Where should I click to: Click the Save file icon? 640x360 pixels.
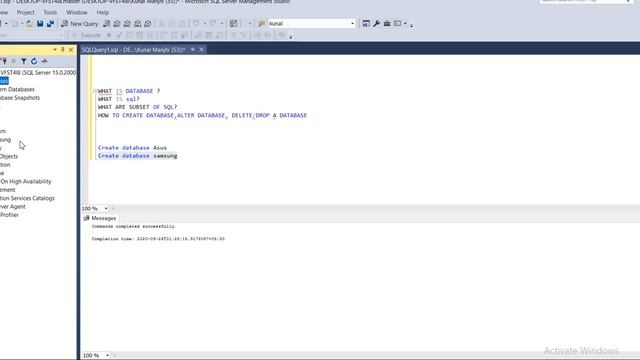[x=40, y=24]
